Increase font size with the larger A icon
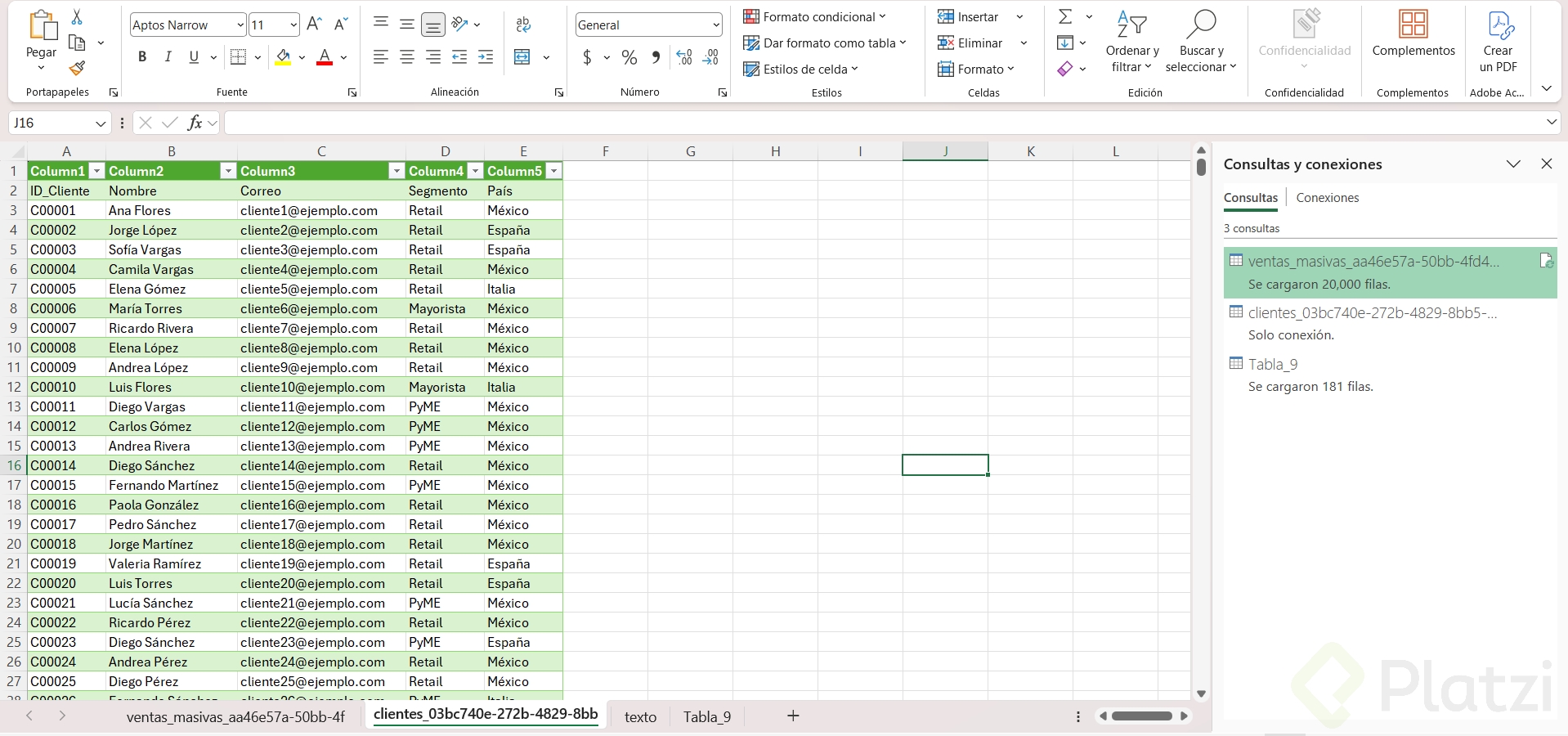The width and height of the screenshot is (1568, 736). pyautogui.click(x=314, y=25)
